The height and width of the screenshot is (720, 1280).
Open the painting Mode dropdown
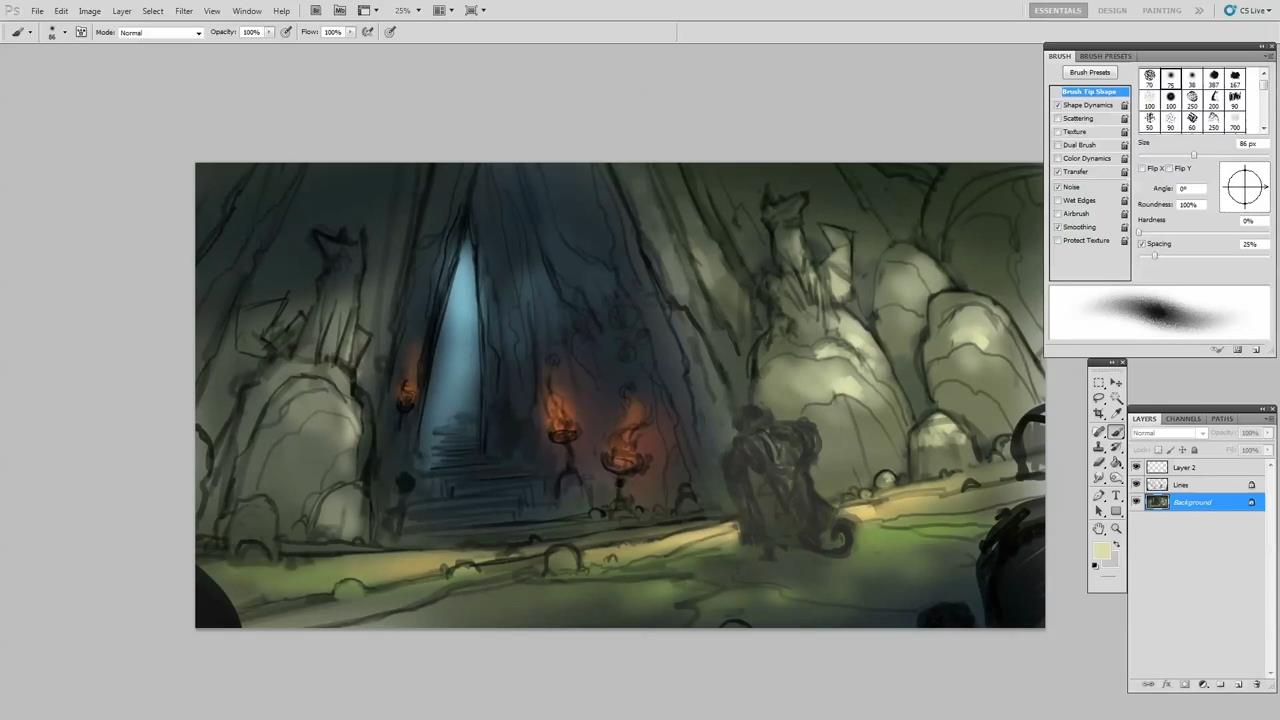pyautogui.click(x=161, y=33)
